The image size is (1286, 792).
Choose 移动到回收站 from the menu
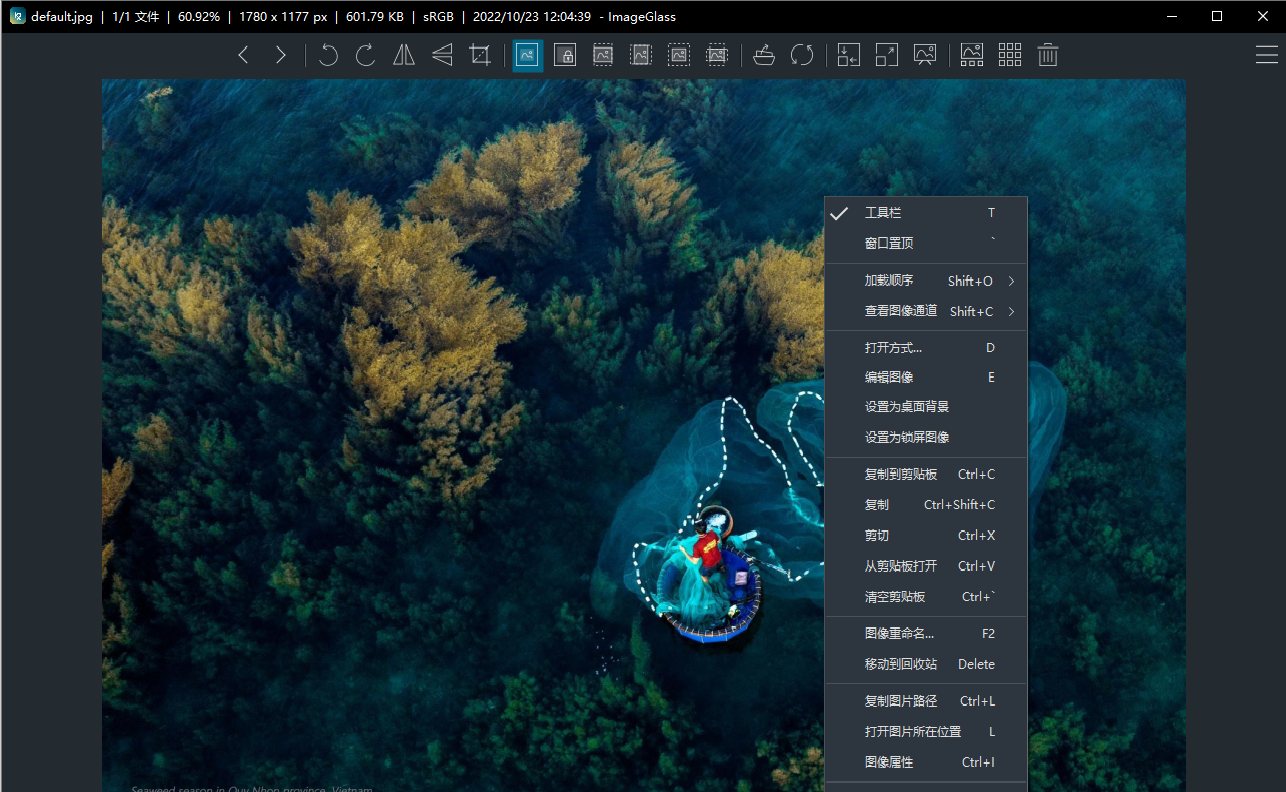pyautogui.click(x=926, y=664)
